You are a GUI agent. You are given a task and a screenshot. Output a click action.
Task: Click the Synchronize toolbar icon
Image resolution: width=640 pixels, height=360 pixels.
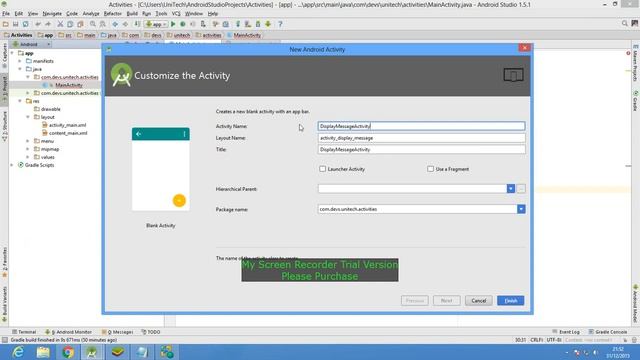pyautogui.click(x=25, y=24)
